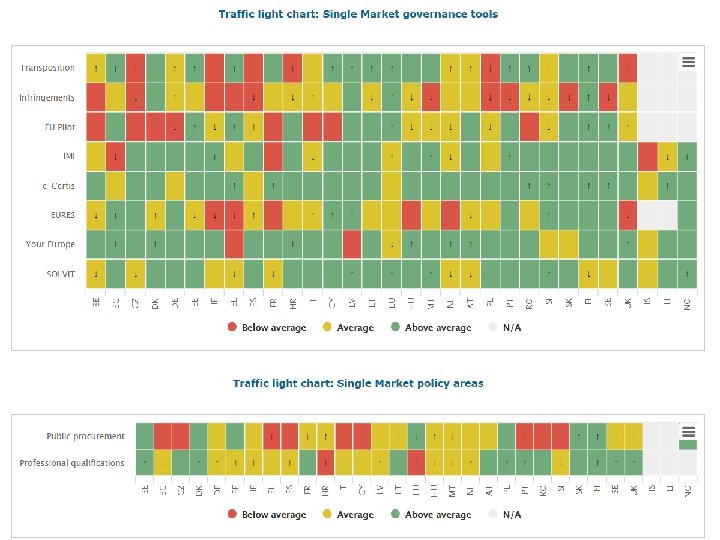The height and width of the screenshot is (540, 720).
Task: Toggle Average series in policy areas legend
Action: click(x=348, y=515)
